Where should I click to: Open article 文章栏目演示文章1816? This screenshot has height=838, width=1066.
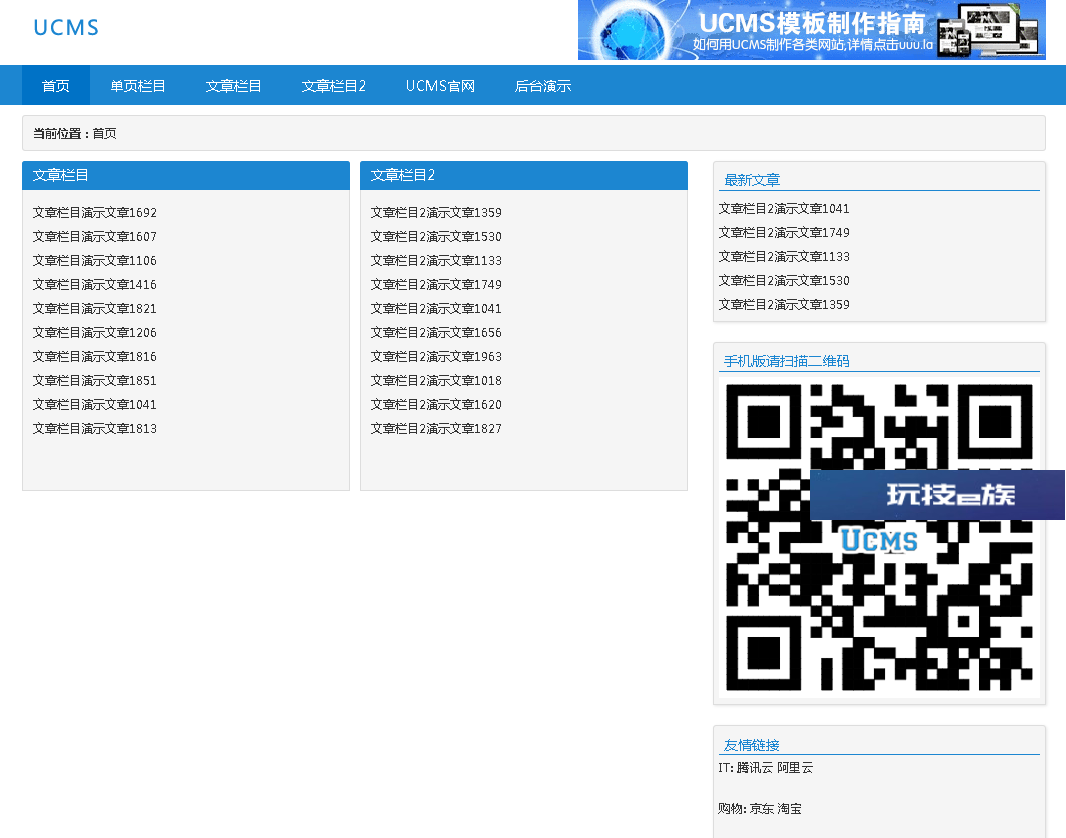tap(94, 357)
